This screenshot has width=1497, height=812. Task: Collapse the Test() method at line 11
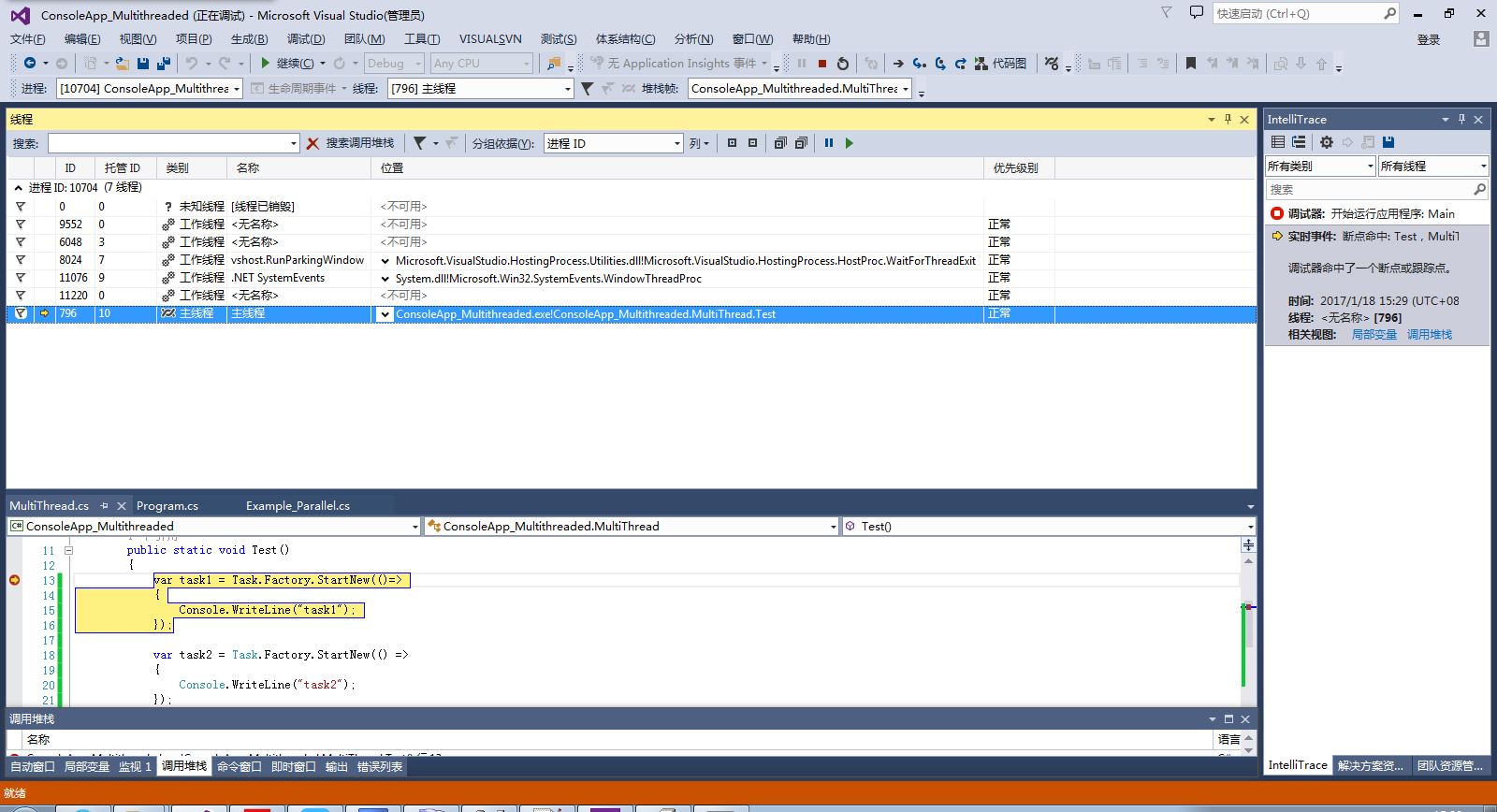(x=68, y=551)
